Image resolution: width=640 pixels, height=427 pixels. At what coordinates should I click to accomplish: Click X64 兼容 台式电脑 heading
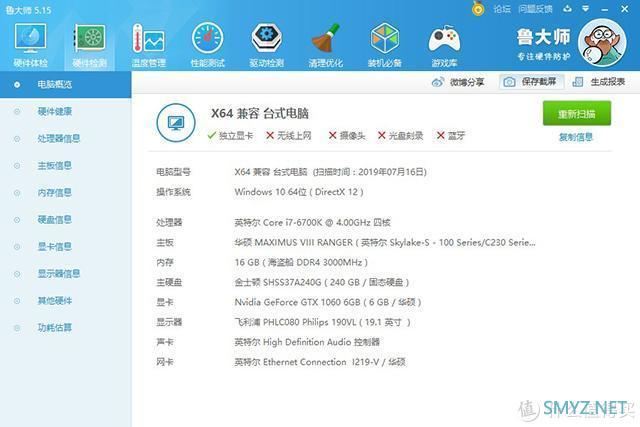click(260, 113)
